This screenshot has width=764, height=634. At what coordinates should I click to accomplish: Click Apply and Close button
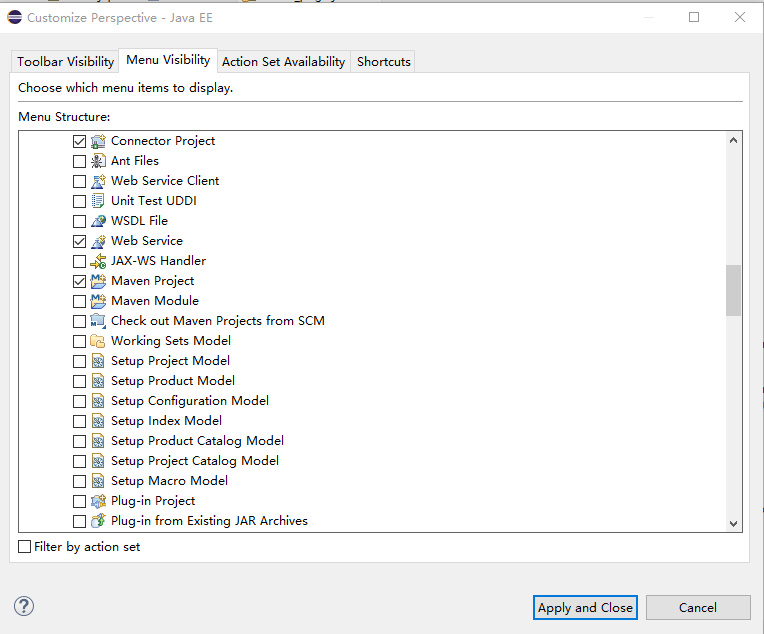point(585,608)
